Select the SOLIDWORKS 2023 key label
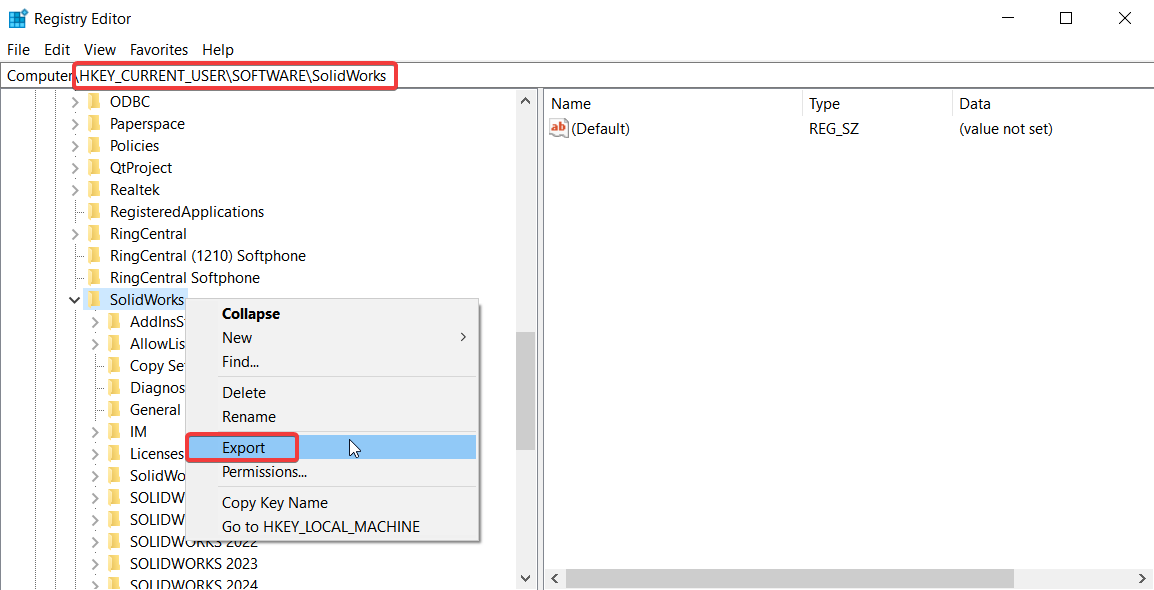The image size is (1154, 590). pos(194,564)
